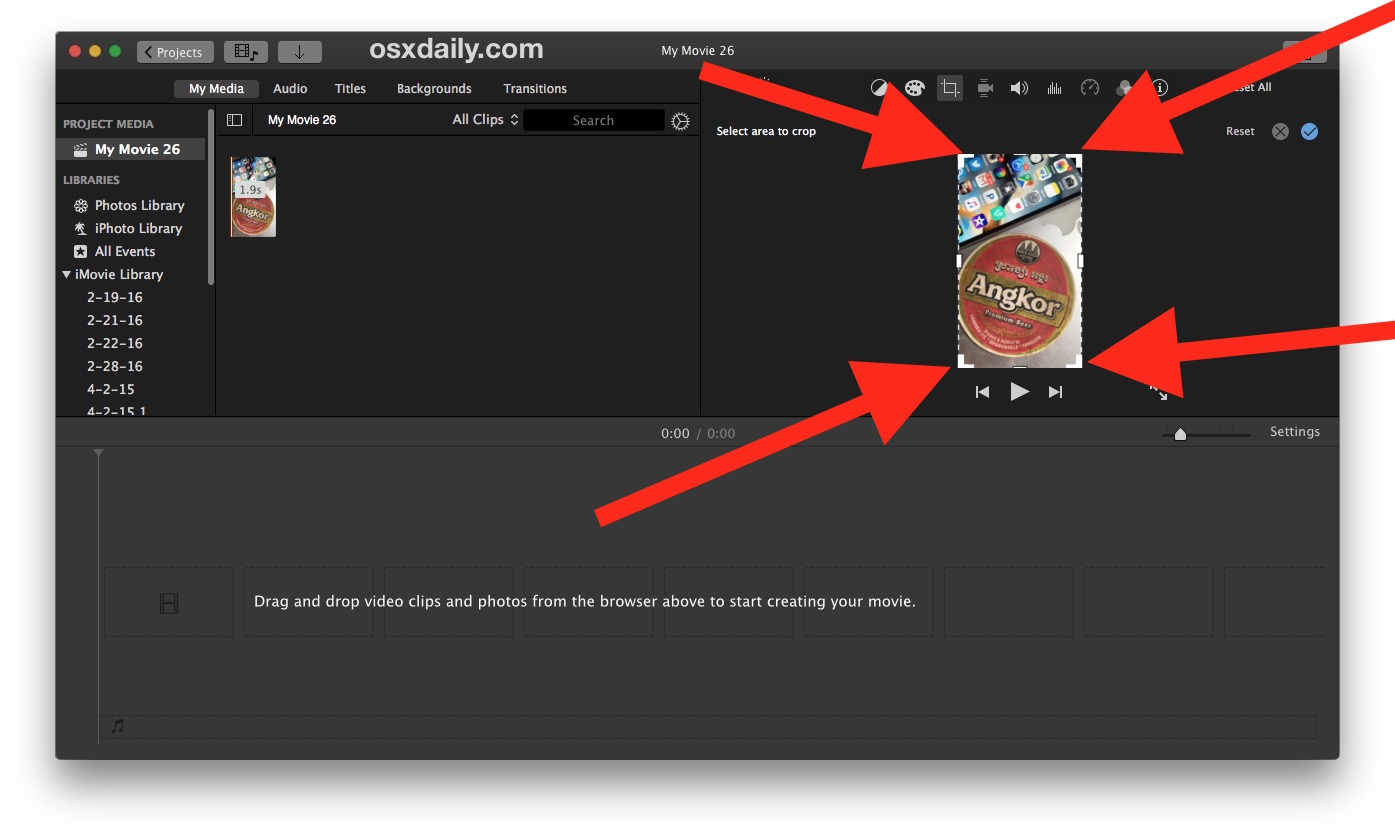Switch to the Audio tab

pyautogui.click(x=290, y=89)
